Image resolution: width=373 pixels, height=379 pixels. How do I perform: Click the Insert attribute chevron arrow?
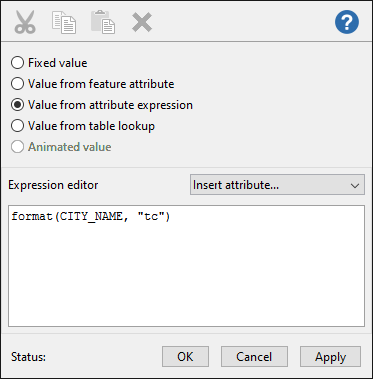coord(355,185)
